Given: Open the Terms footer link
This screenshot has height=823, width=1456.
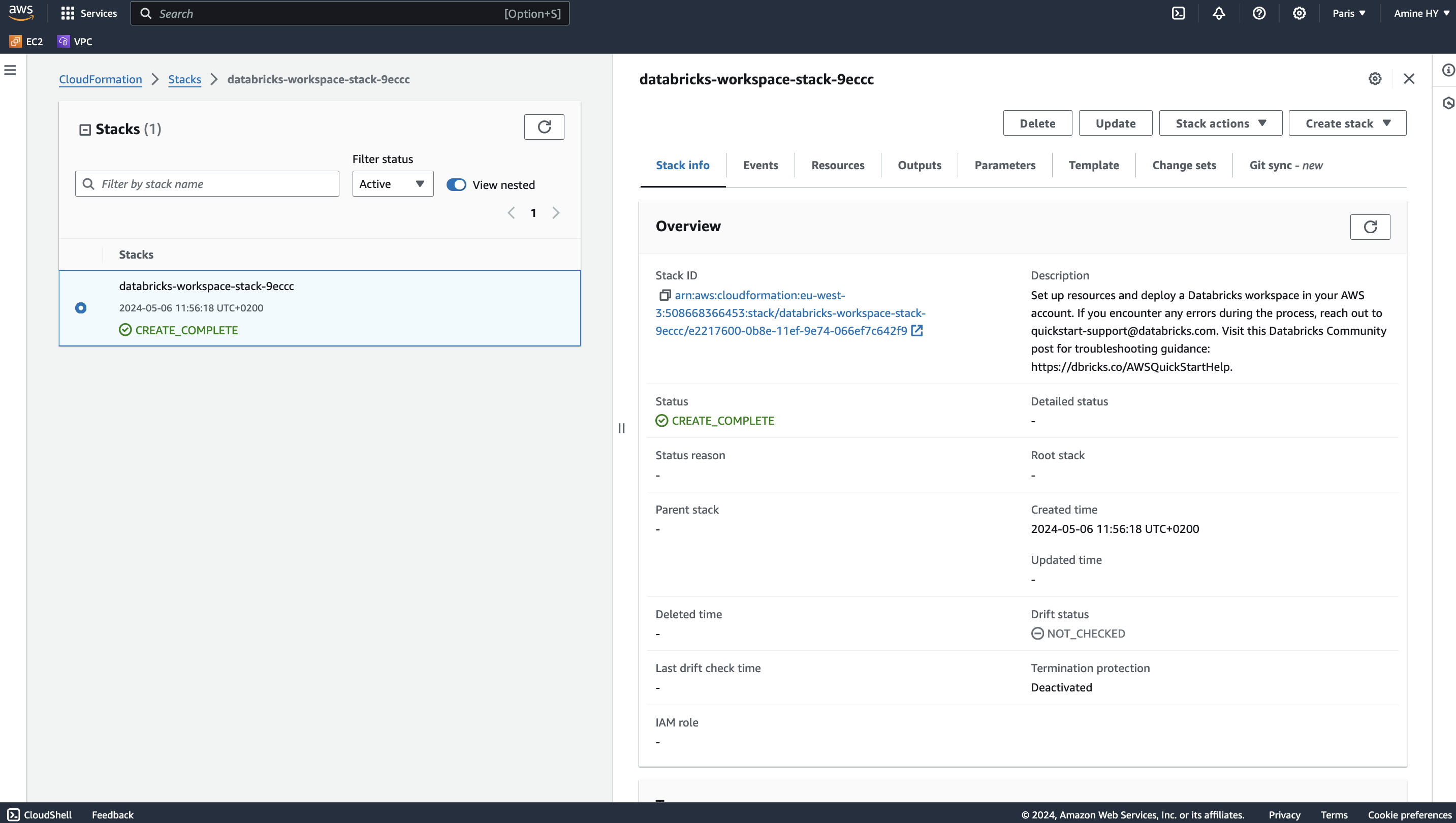Looking at the screenshot, I should 1334,814.
